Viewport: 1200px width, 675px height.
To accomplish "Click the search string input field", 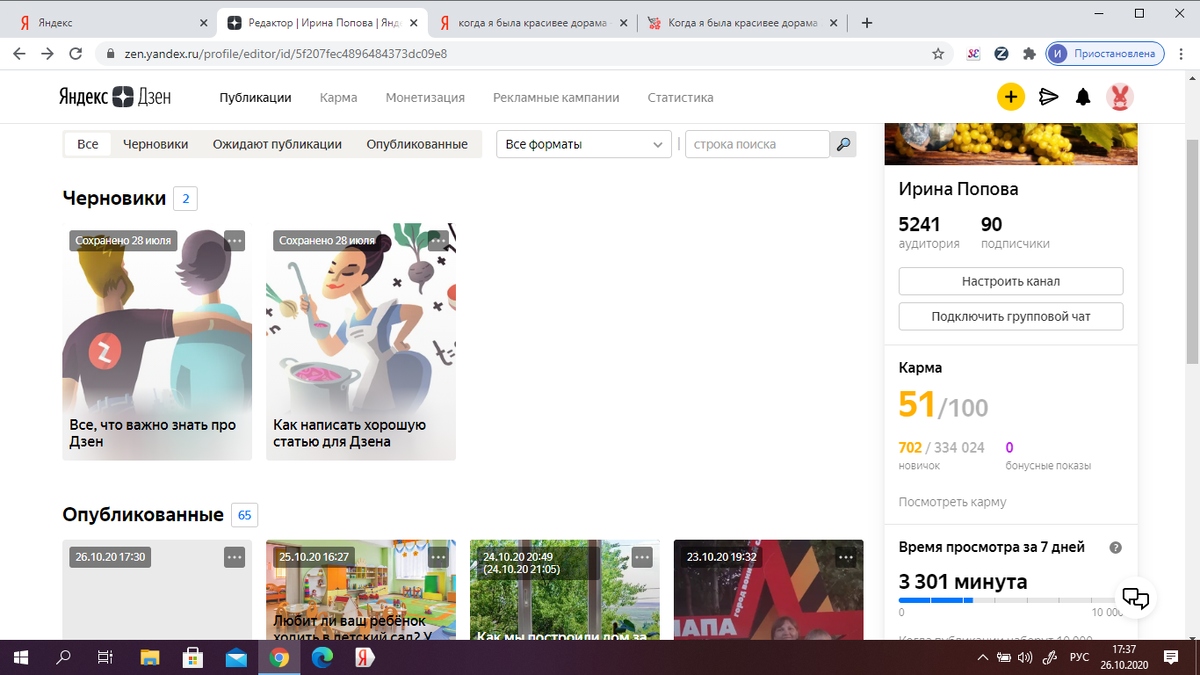I will pos(757,144).
